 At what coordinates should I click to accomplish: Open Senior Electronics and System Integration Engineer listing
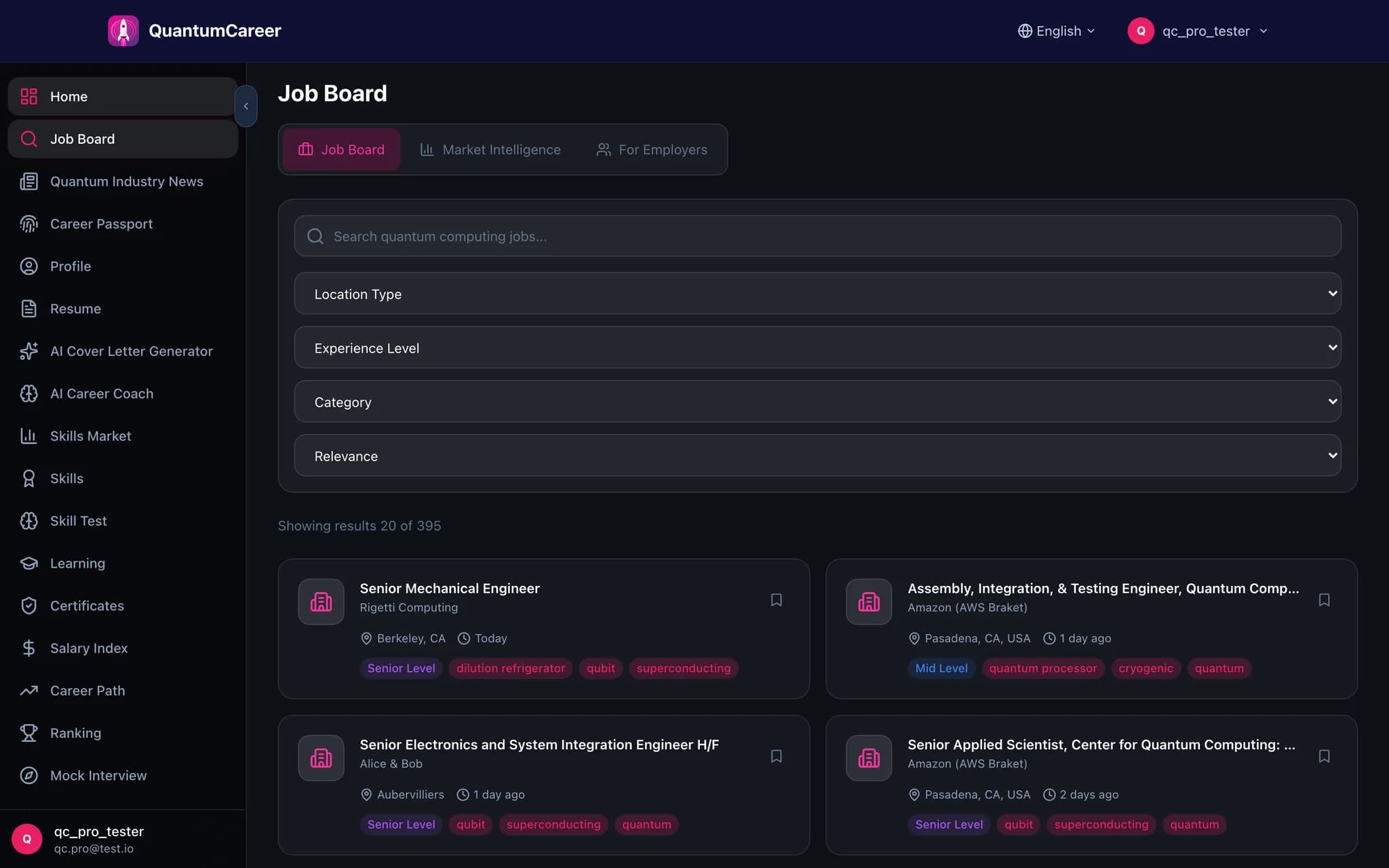coord(539,744)
